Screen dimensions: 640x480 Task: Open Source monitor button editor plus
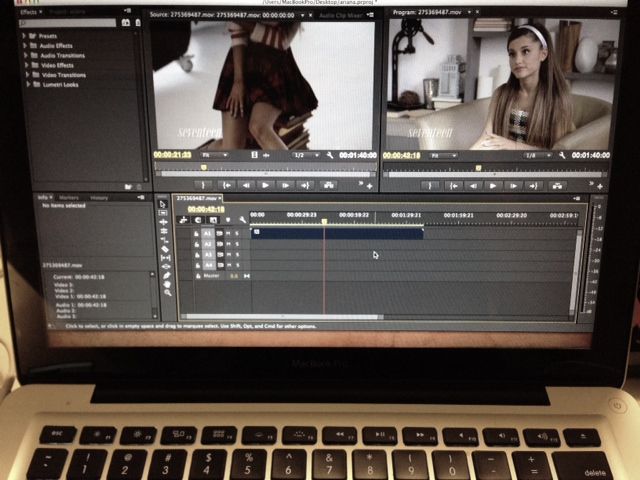(369, 186)
